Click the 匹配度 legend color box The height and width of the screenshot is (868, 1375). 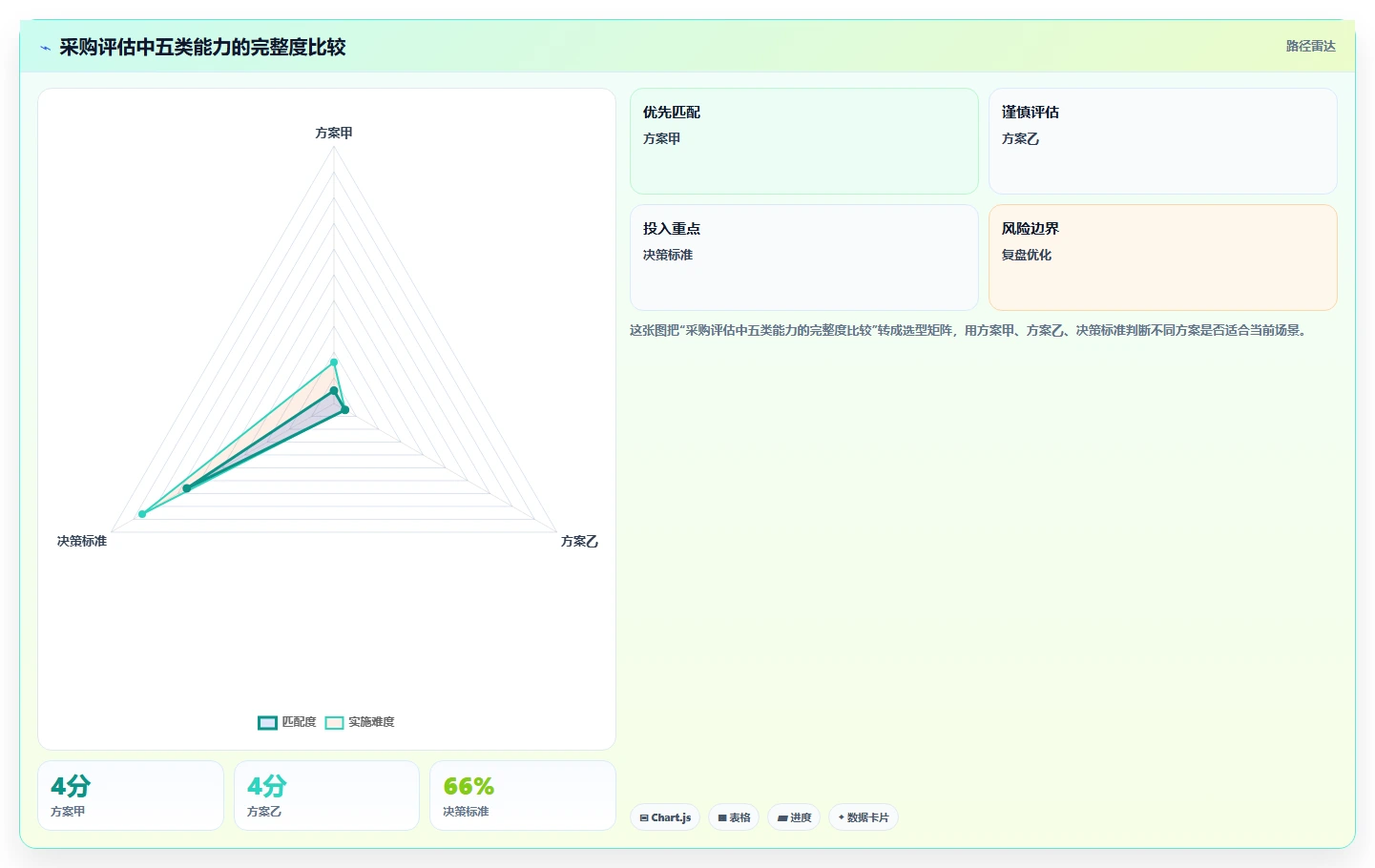[x=267, y=722]
